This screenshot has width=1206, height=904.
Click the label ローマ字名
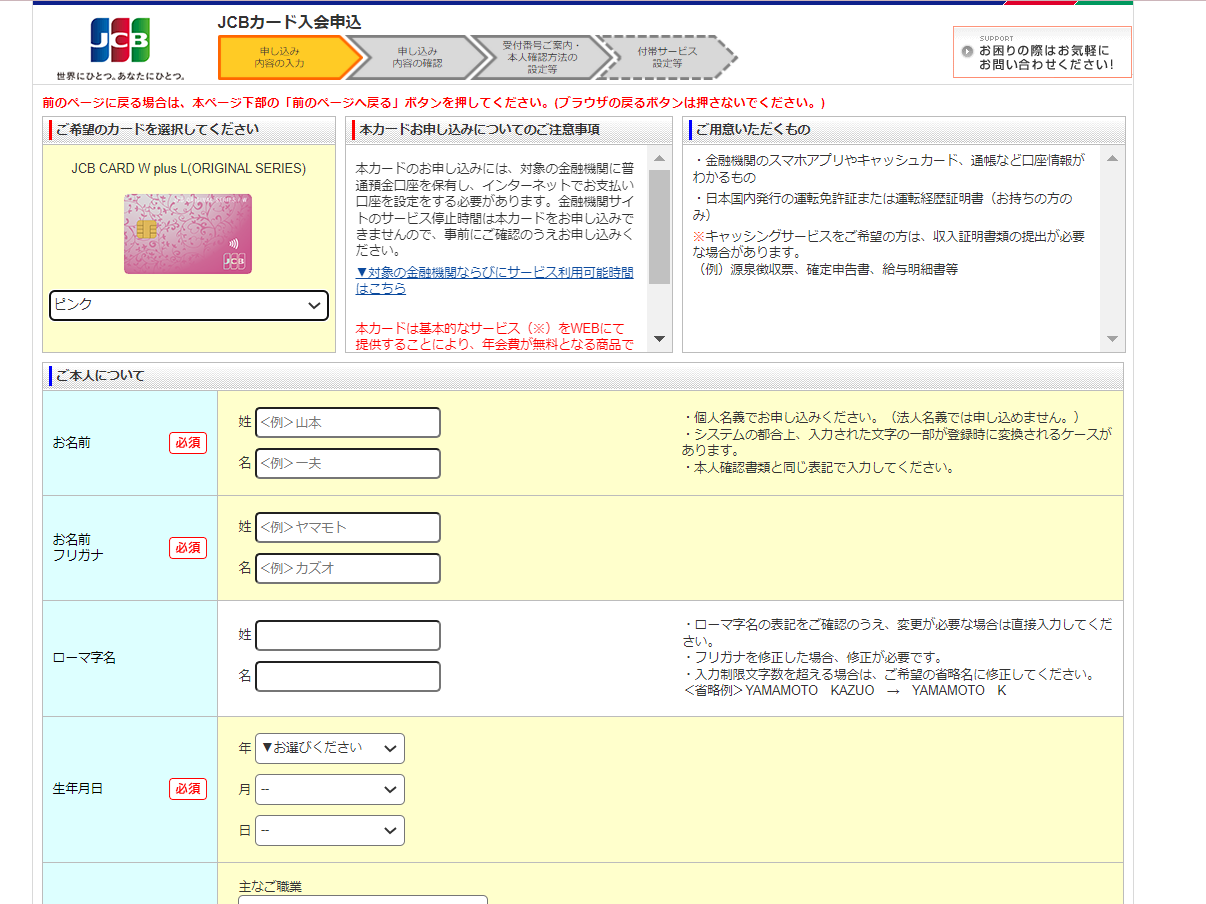tap(84, 658)
